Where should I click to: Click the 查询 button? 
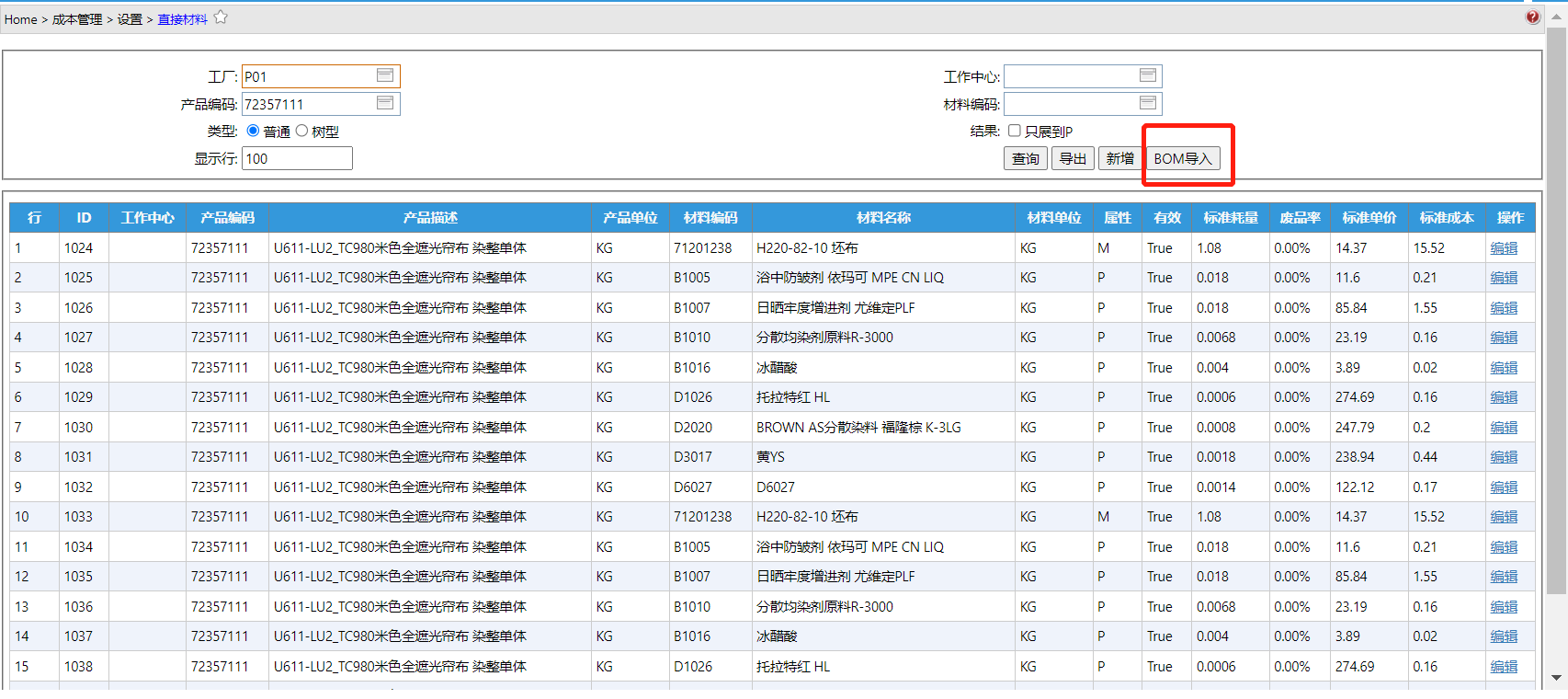1026,158
